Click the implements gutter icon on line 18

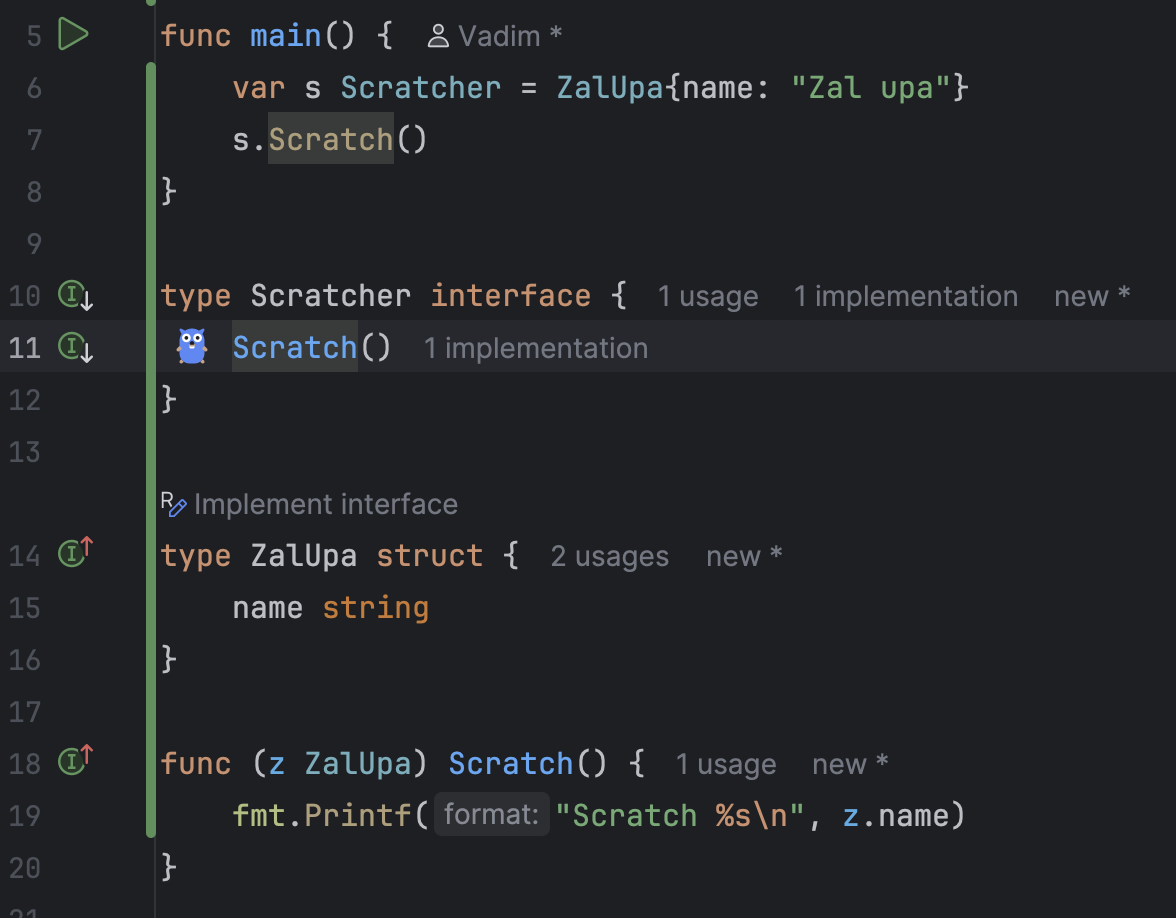click(76, 760)
